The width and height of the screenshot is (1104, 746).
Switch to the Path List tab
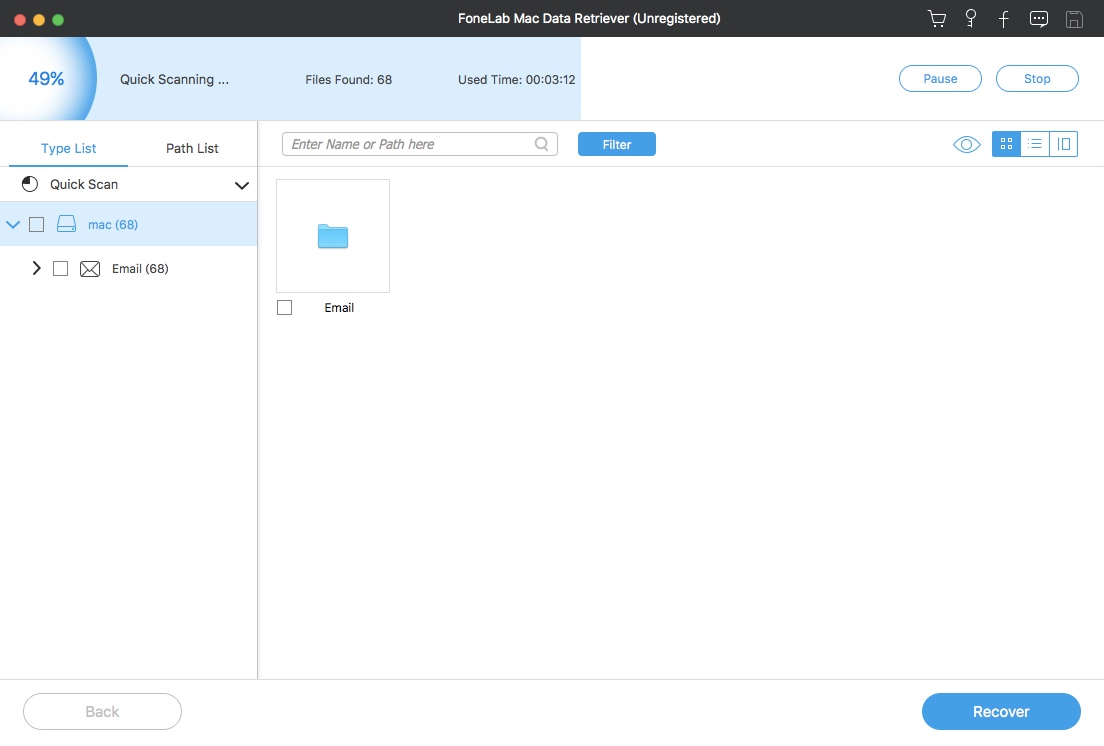click(192, 148)
